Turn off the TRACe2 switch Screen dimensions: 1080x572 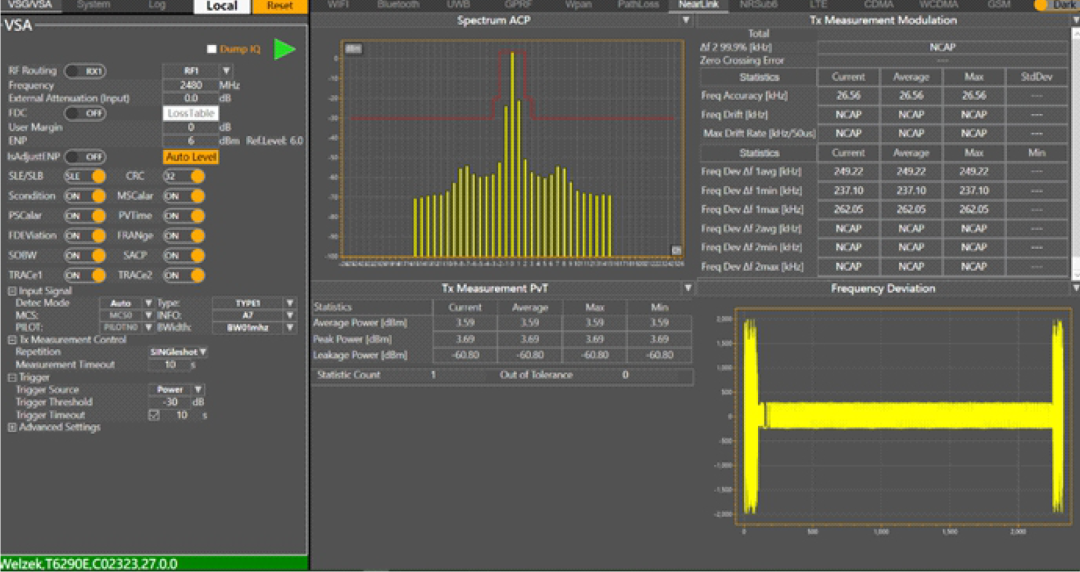(184, 275)
